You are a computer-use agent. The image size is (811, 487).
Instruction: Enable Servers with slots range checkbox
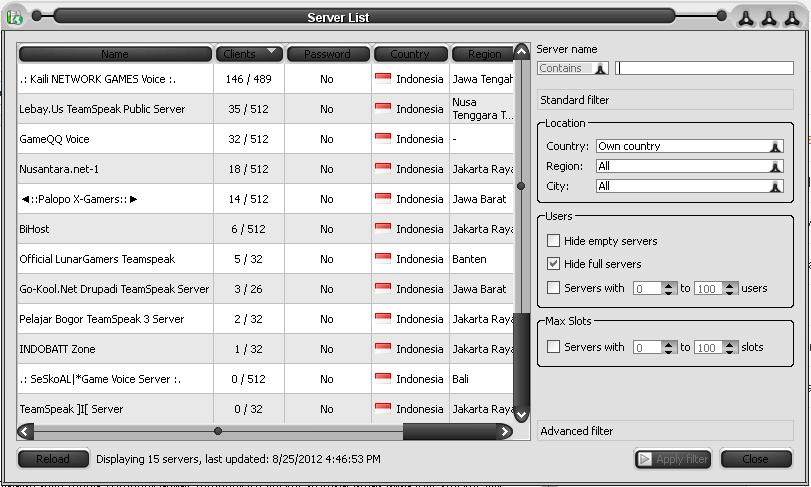pyautogui.click(x=553, y=346)
